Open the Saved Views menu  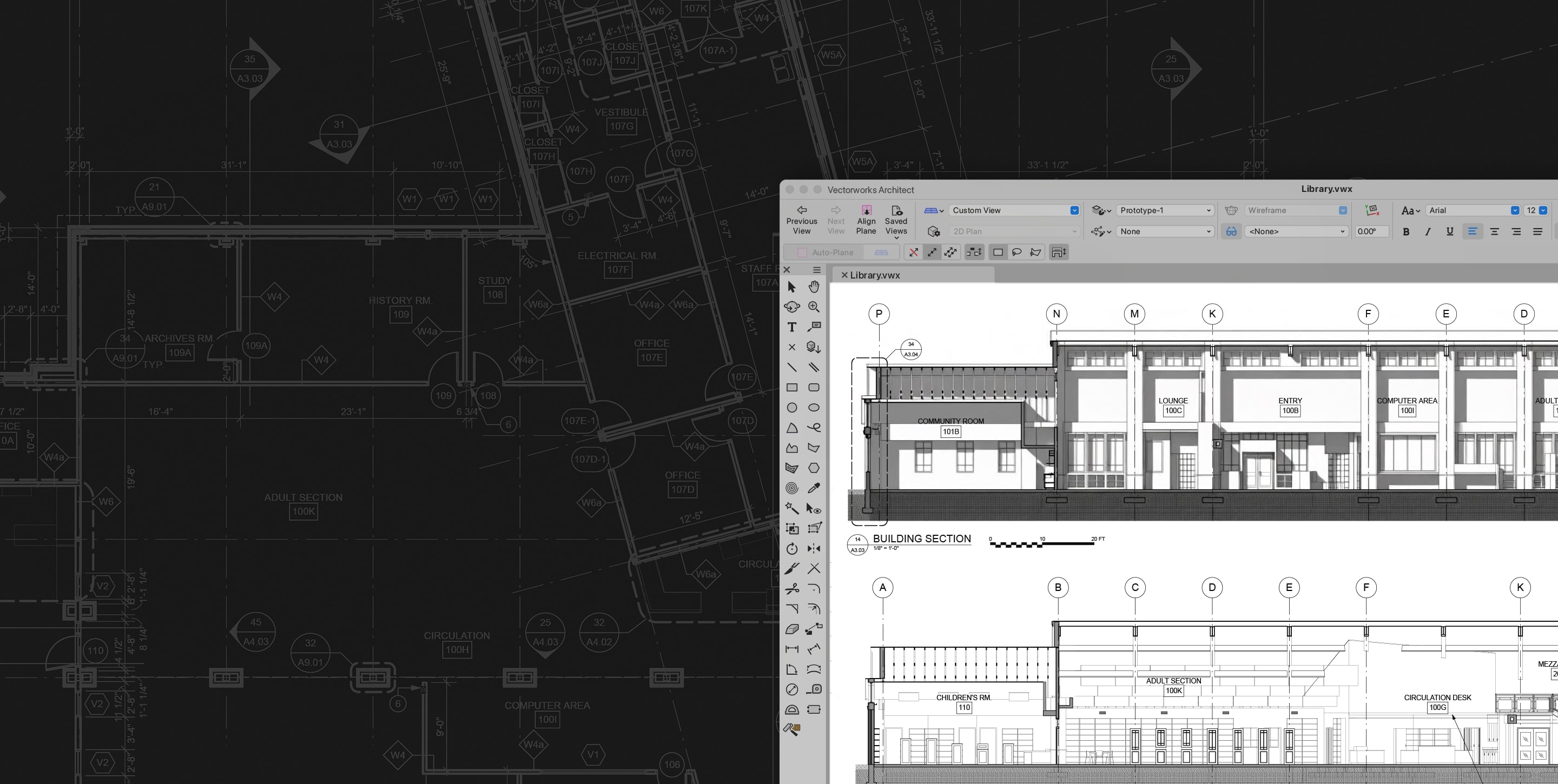tap(896, 220)
